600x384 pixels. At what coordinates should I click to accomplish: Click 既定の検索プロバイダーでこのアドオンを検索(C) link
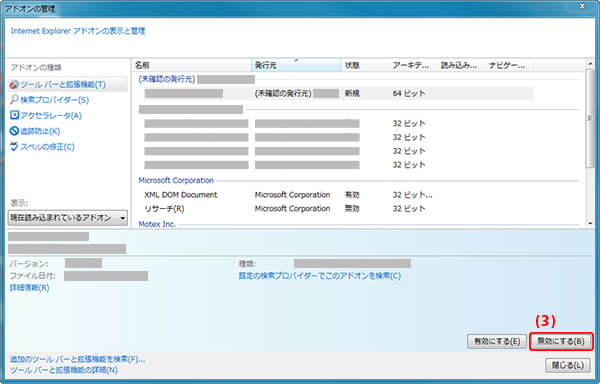[320, 275]
